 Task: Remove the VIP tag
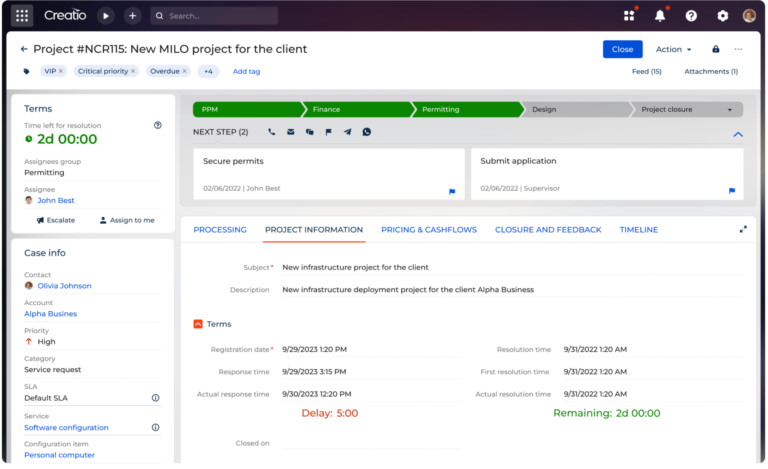(61, 71)
